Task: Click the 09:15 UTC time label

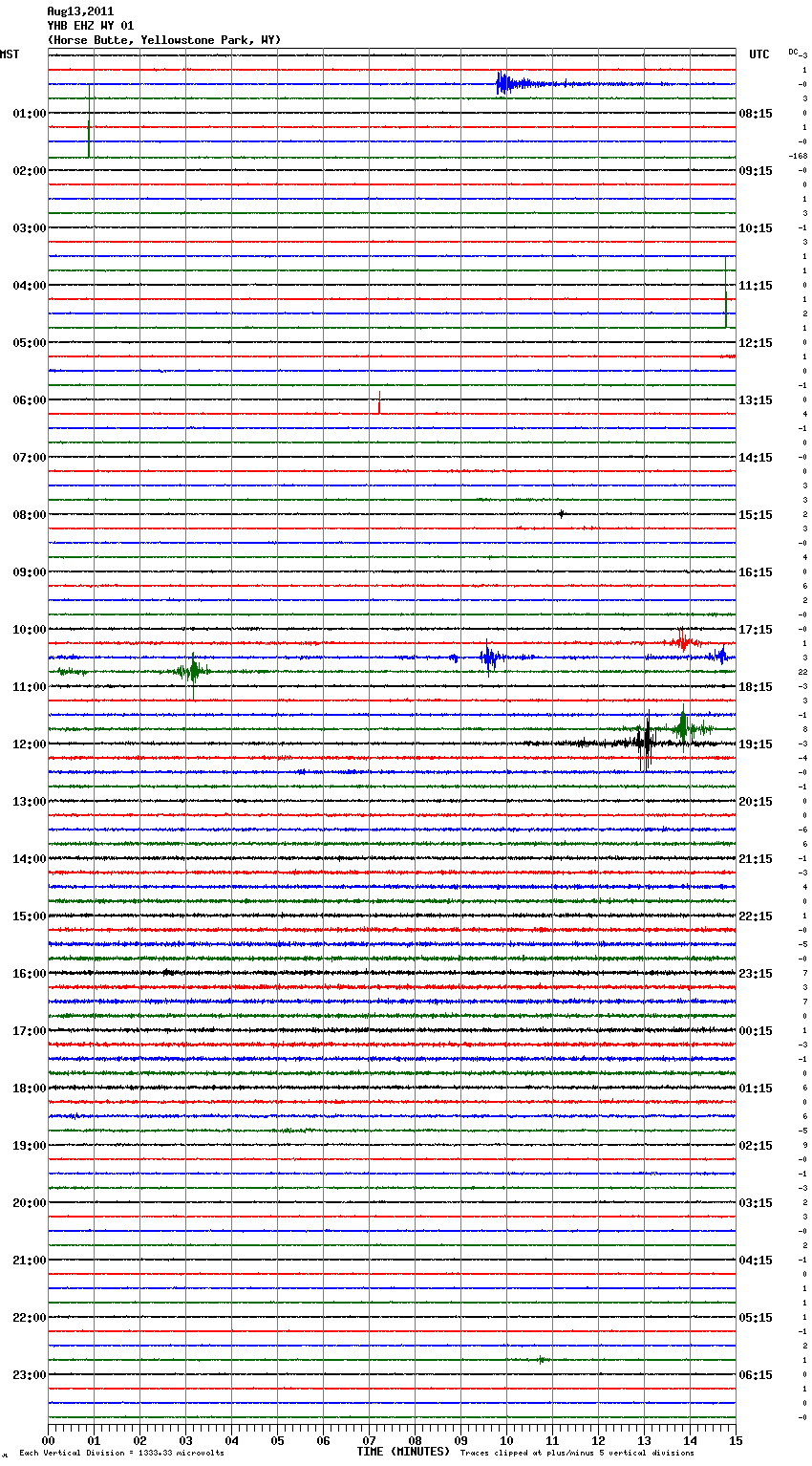Action: pos(756,170)
